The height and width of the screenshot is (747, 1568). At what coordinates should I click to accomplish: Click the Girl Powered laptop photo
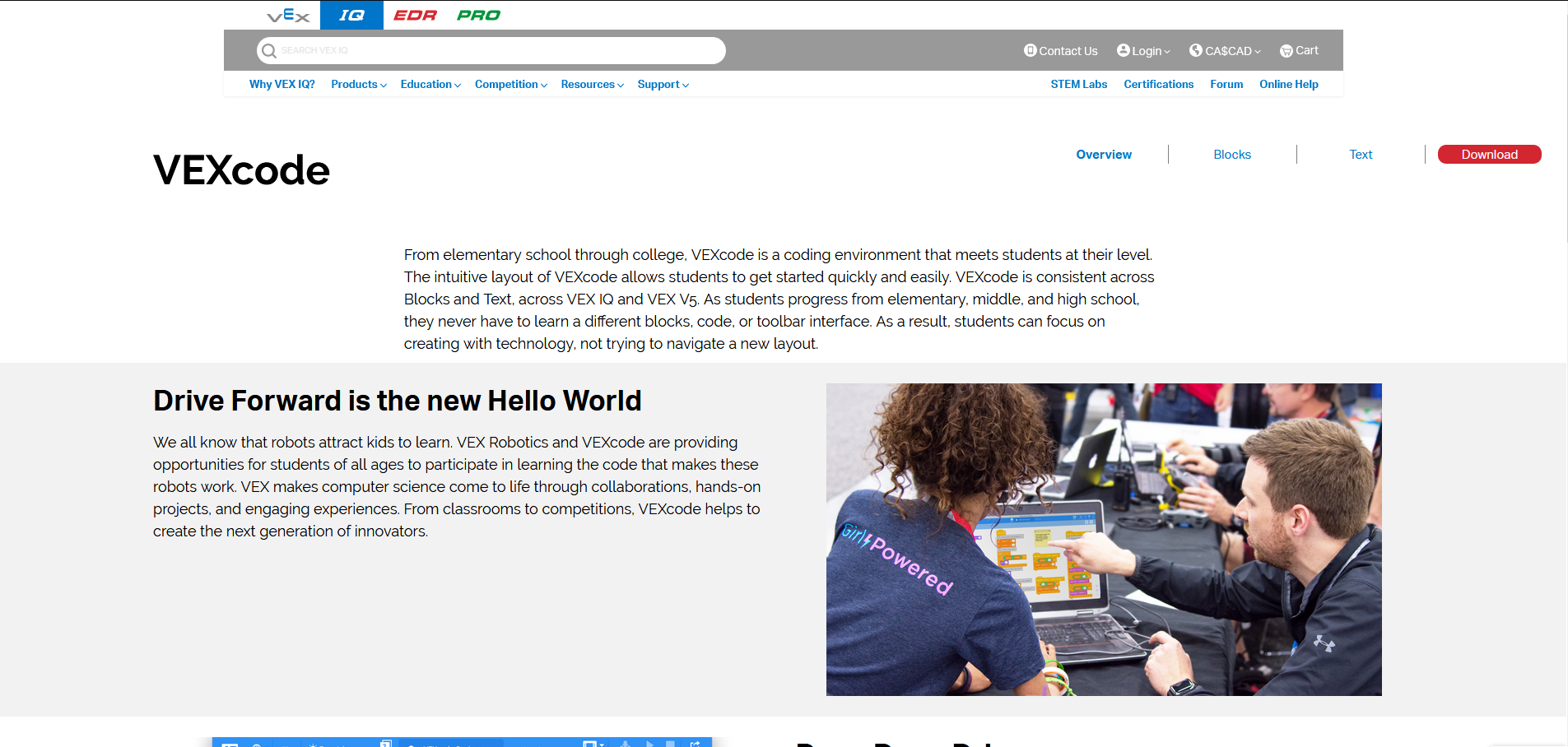click(1104, 540)
